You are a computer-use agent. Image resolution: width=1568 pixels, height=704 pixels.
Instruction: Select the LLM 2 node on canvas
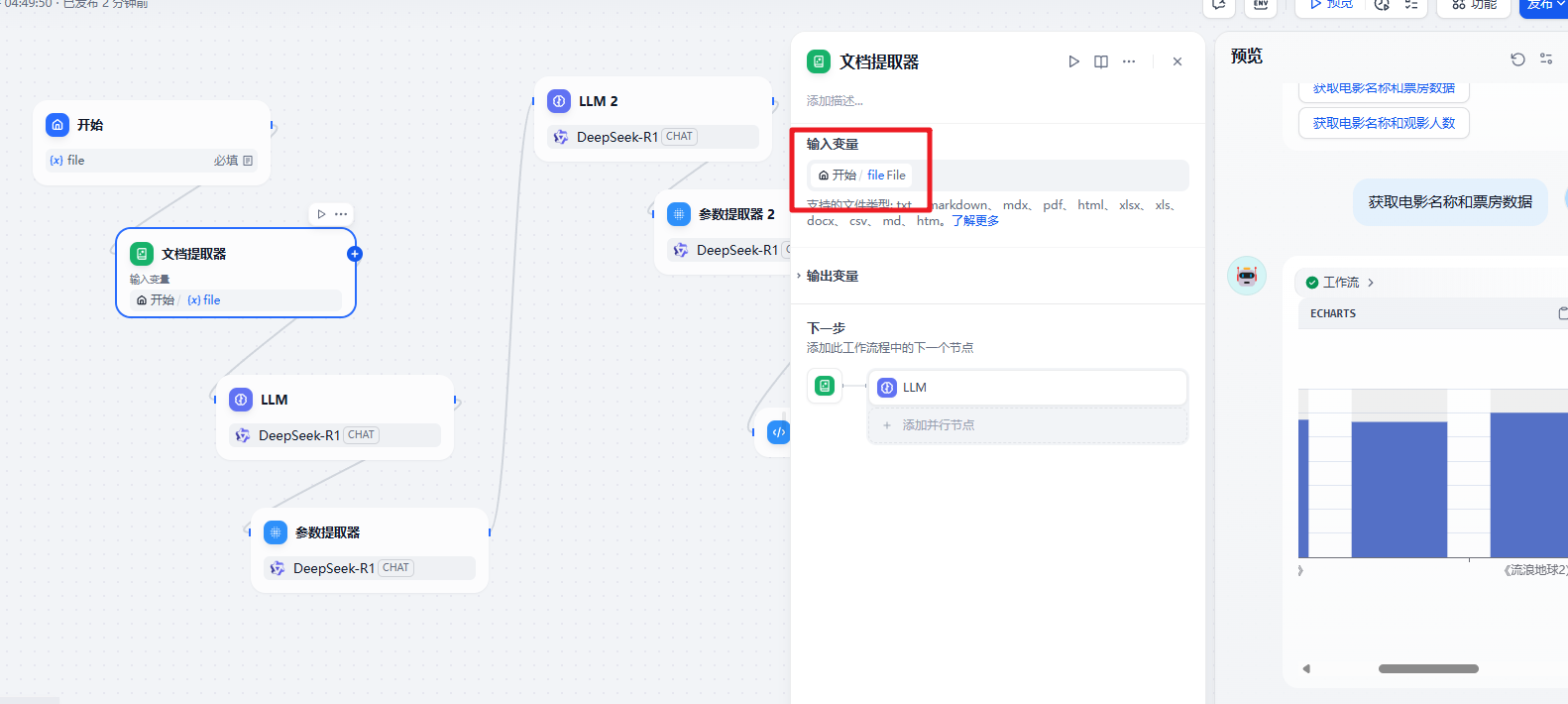(652, 102)
